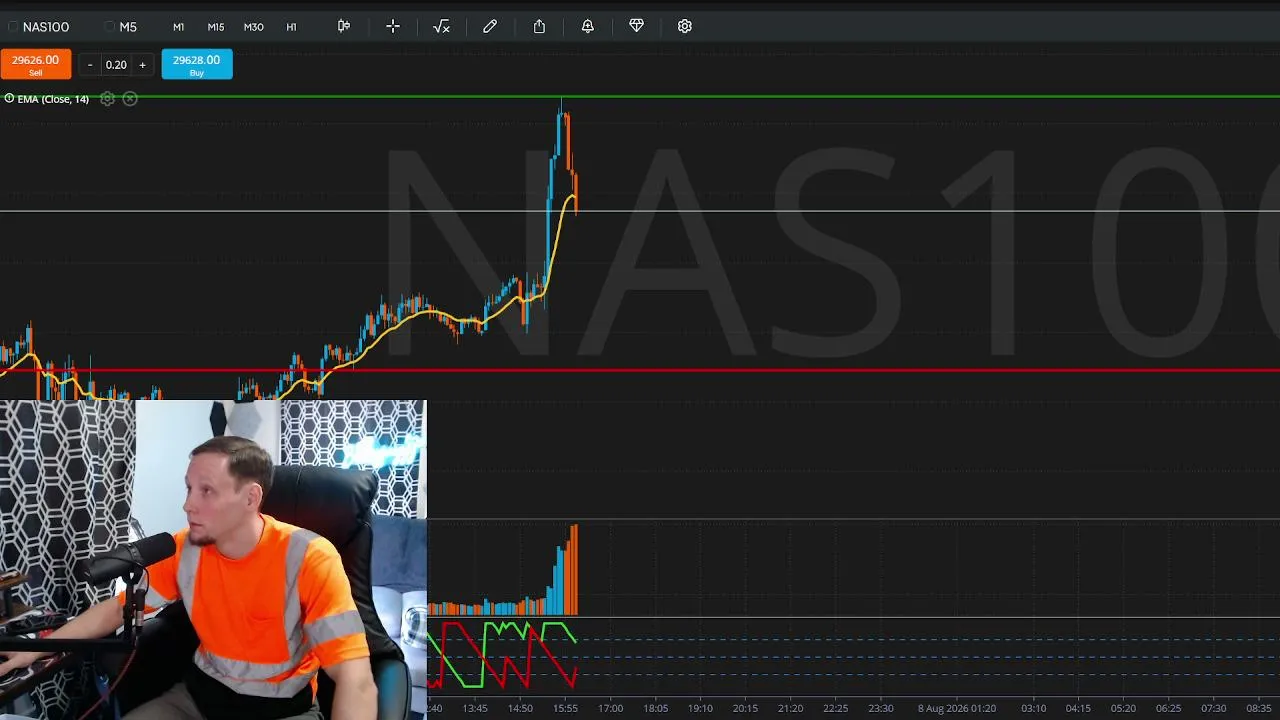The height and width of the screenshot is (720, 1280).
Task: Click the blue Buy 29628.00 button
Action: 197,64
